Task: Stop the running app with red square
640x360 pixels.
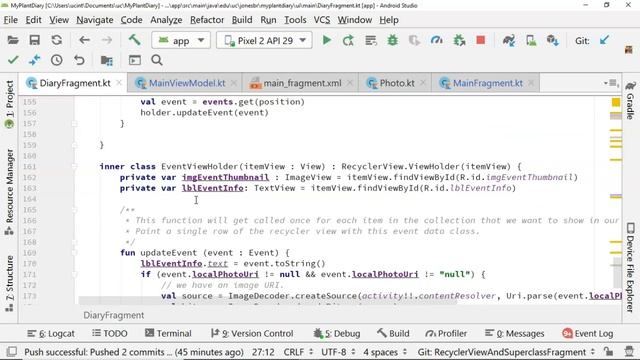Action: click(481, 40)
